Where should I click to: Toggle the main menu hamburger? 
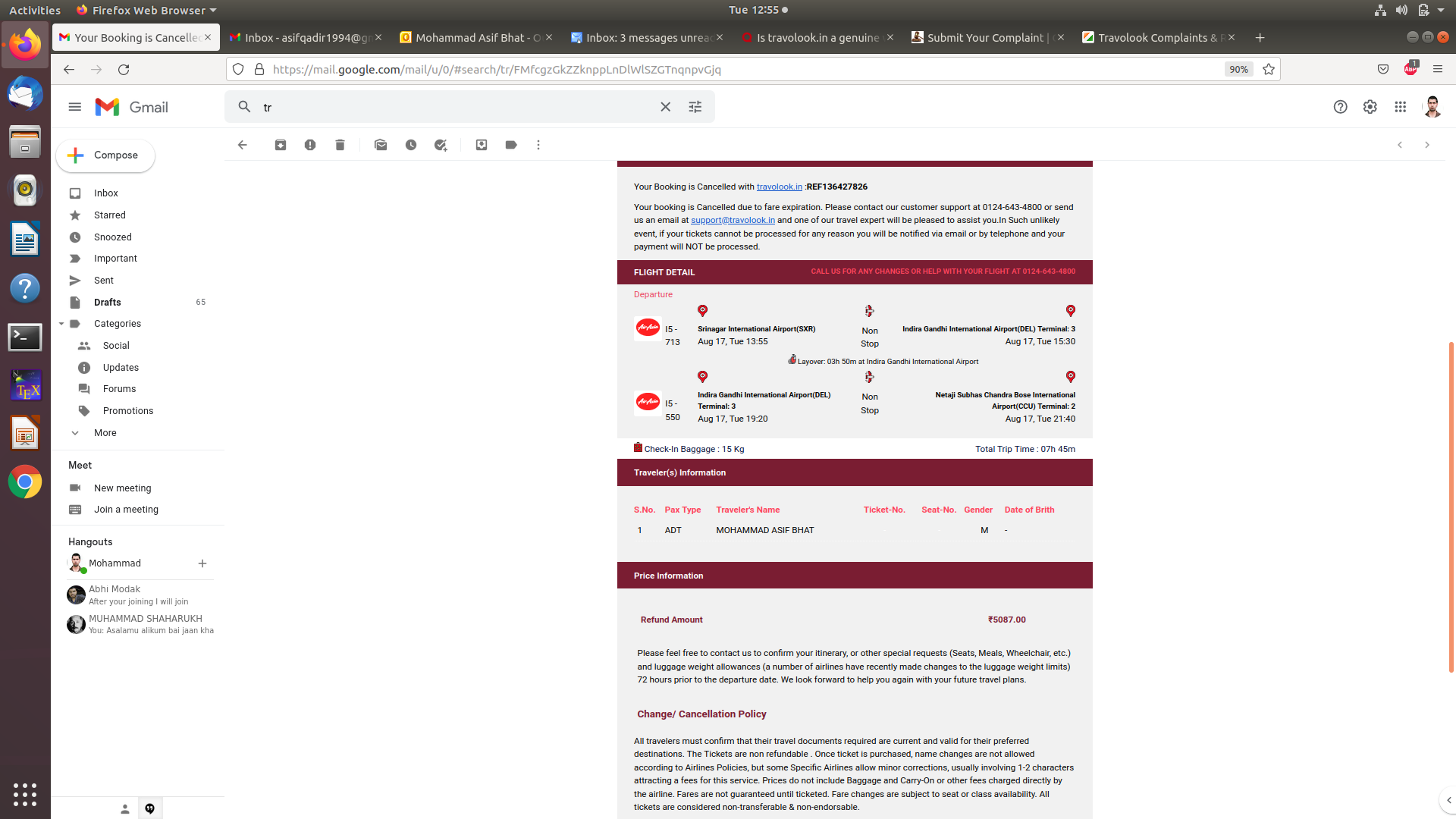click(x=74, y=107)
